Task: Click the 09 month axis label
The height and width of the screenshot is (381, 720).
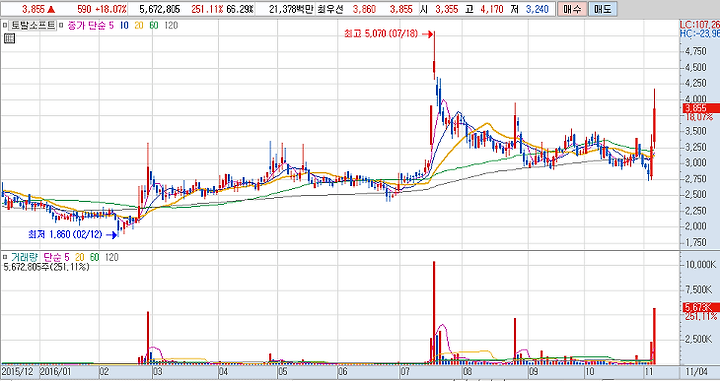Action: coord(534,371)
